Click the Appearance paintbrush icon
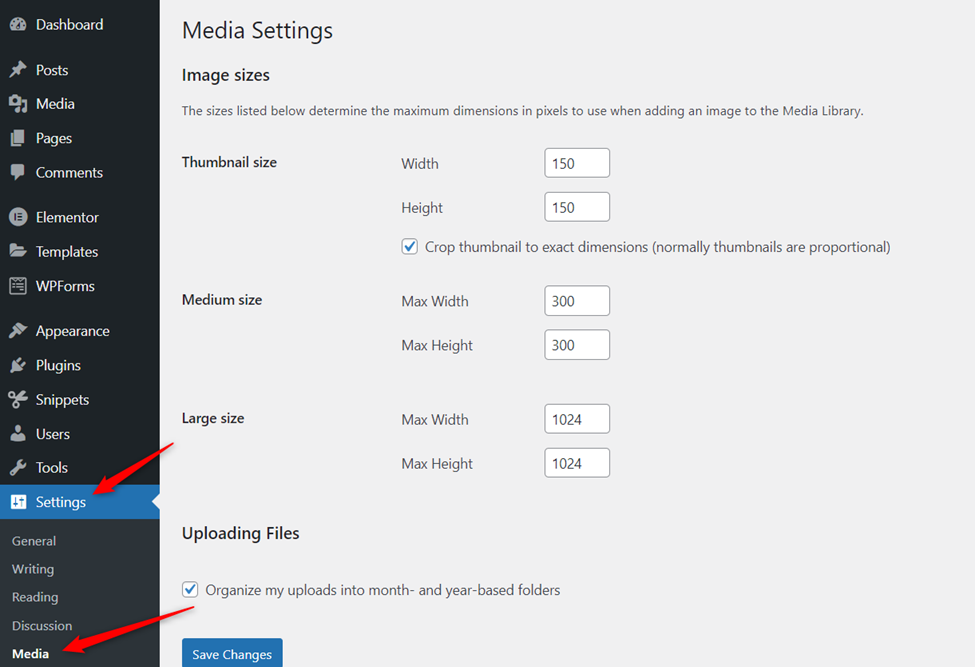975x667 pixels. tap(18, 331)
